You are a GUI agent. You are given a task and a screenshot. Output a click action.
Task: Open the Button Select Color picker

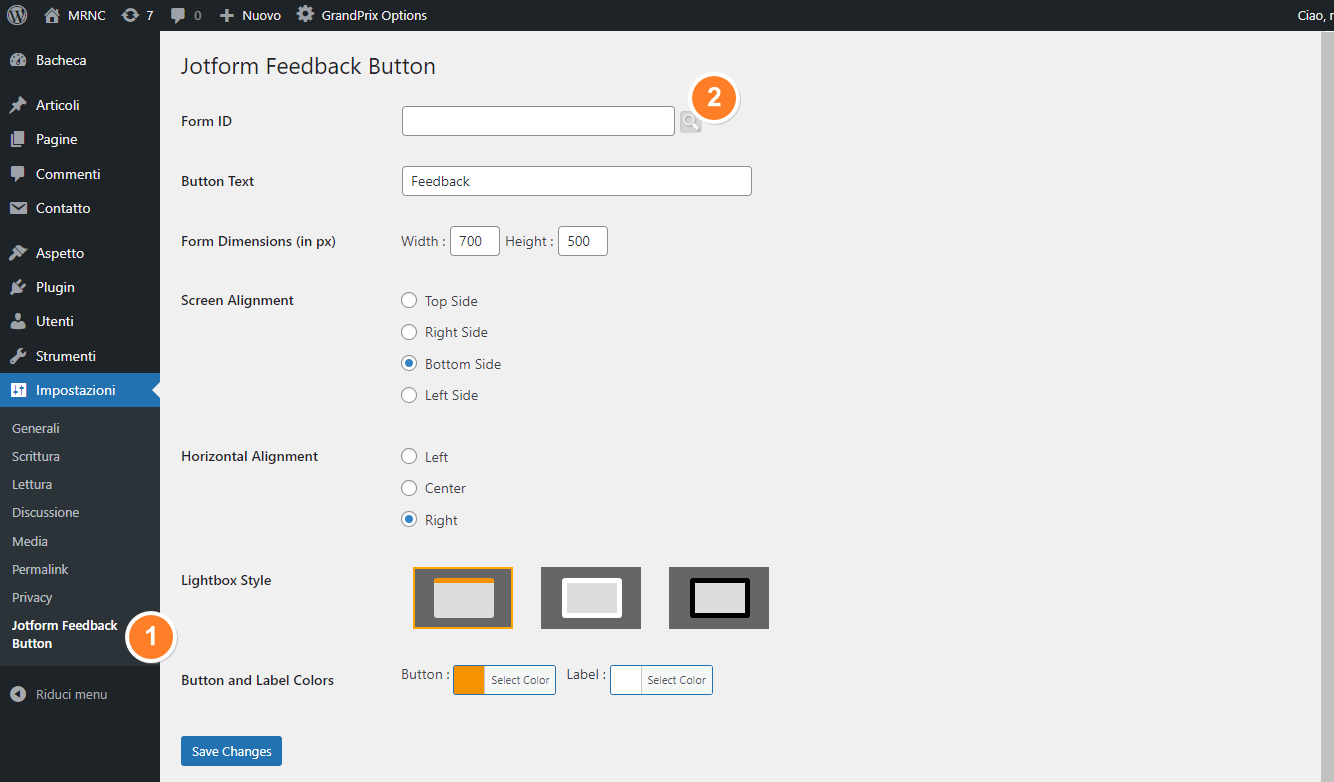click(x=520, y=680)
